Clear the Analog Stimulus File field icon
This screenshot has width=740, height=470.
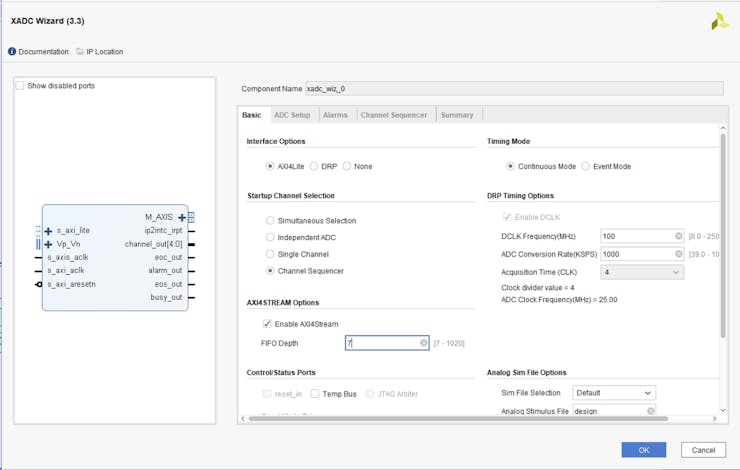pyautogui.click(x=650, y=411)
